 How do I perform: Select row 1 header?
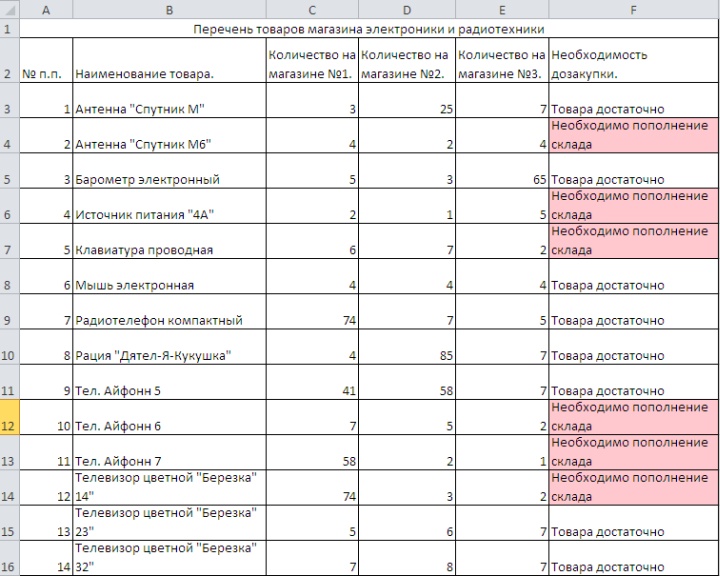(10, 28)
